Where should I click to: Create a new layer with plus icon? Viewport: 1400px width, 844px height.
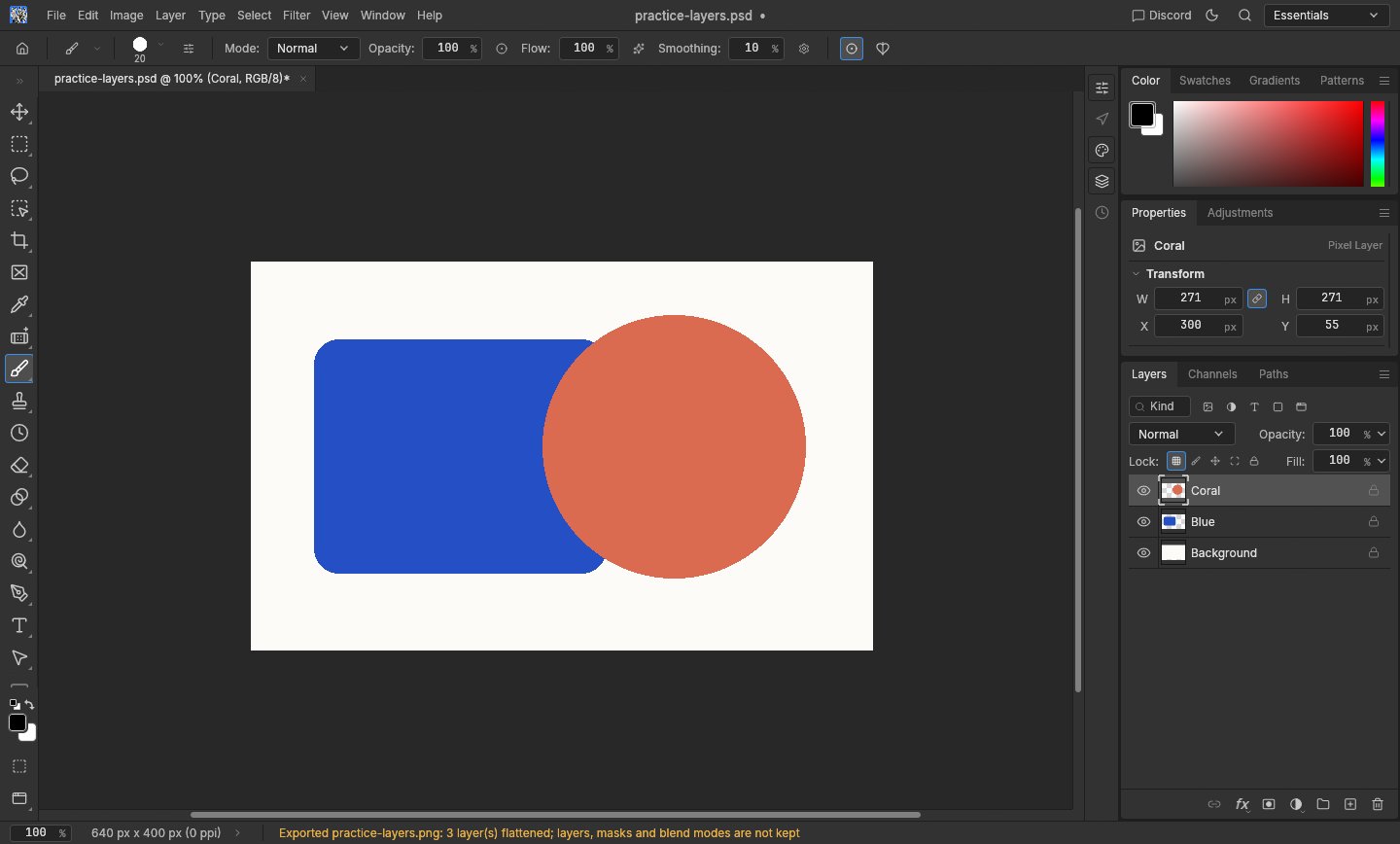1350,804
